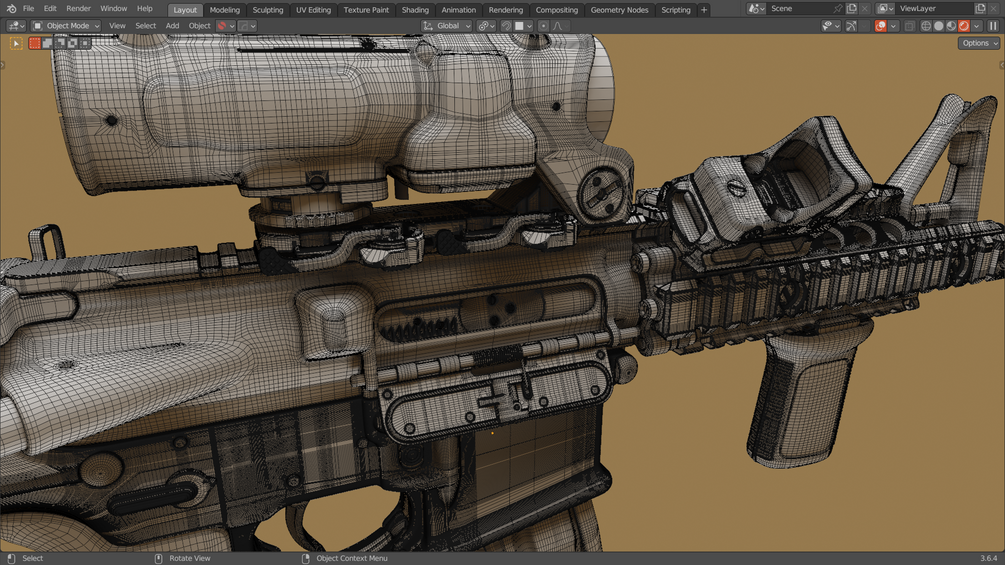Image resolution: width=1005 pixels, height=565 pixels.
Task: Open the scene browse dropdown icon
Action: coord(757,9)
